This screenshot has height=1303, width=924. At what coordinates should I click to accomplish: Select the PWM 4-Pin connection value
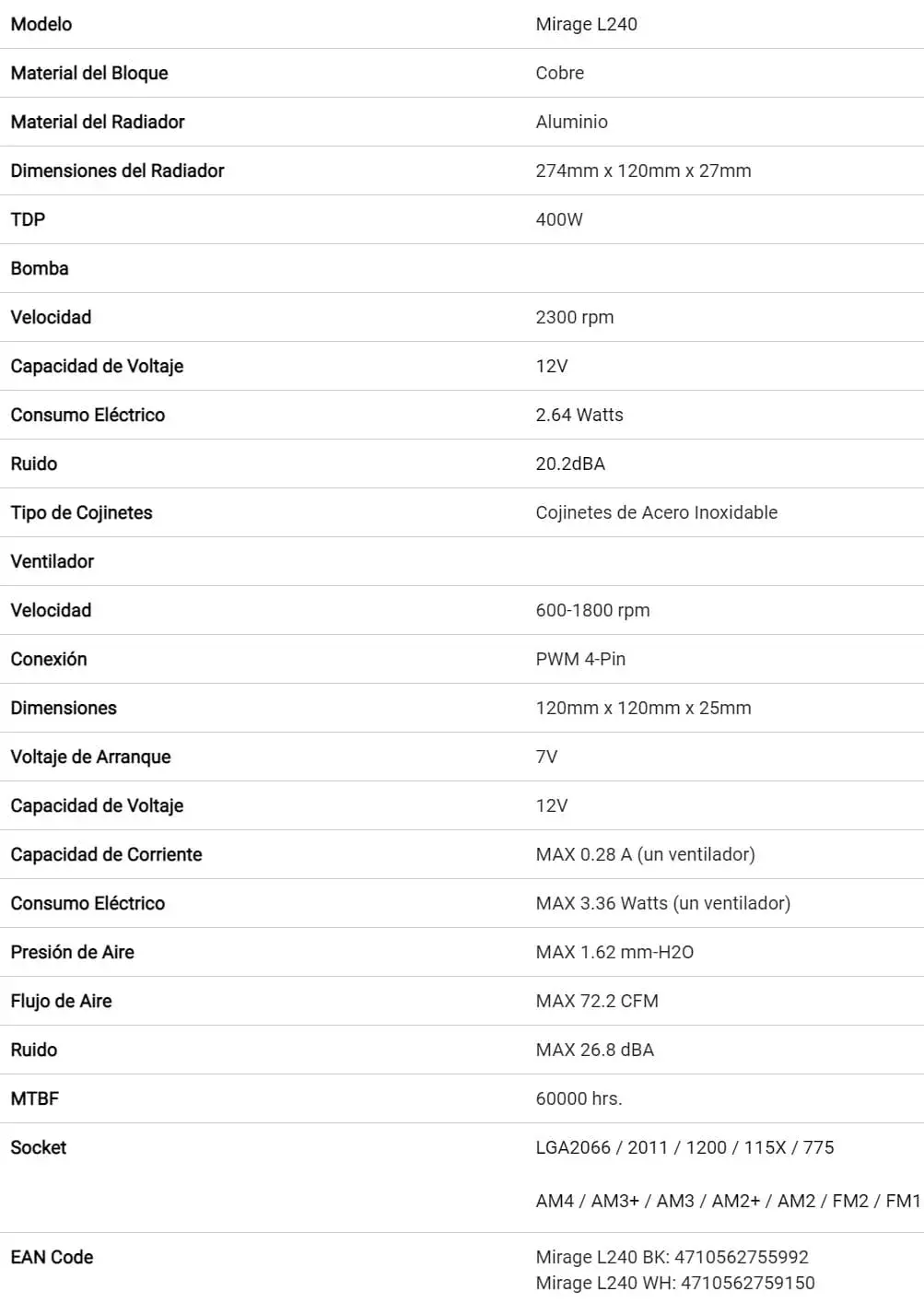(x=580, y=660)
